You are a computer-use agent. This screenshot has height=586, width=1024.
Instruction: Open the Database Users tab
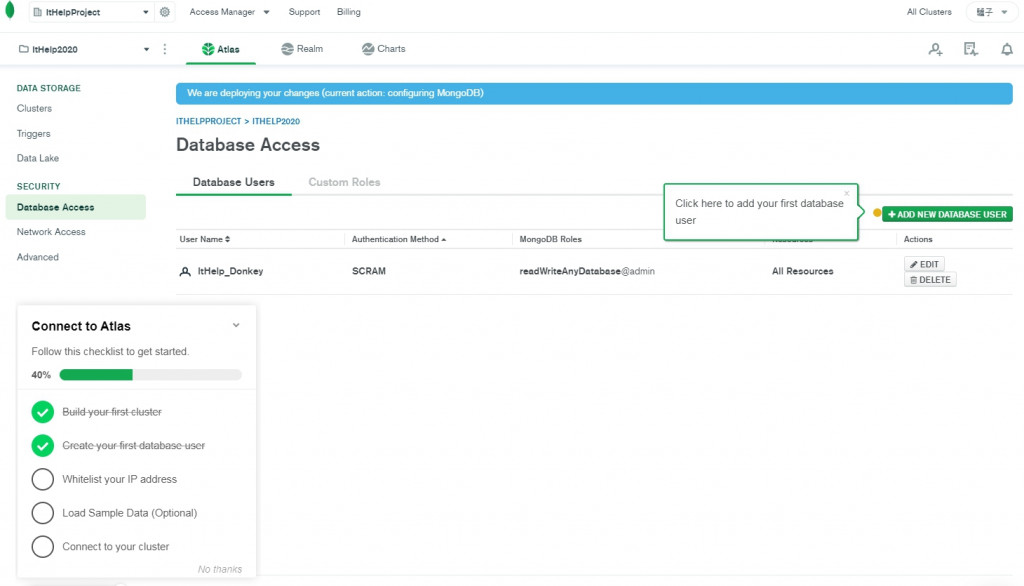(x=233, y=182)
